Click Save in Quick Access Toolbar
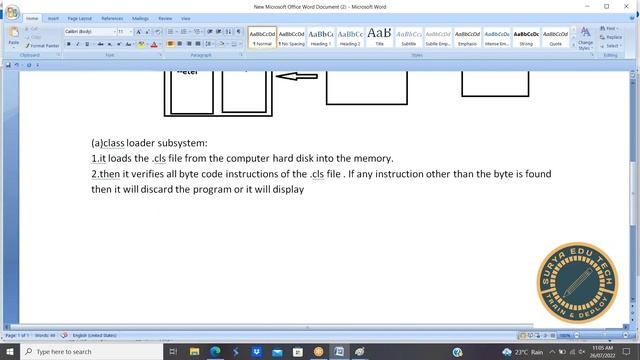 [8, 65]
